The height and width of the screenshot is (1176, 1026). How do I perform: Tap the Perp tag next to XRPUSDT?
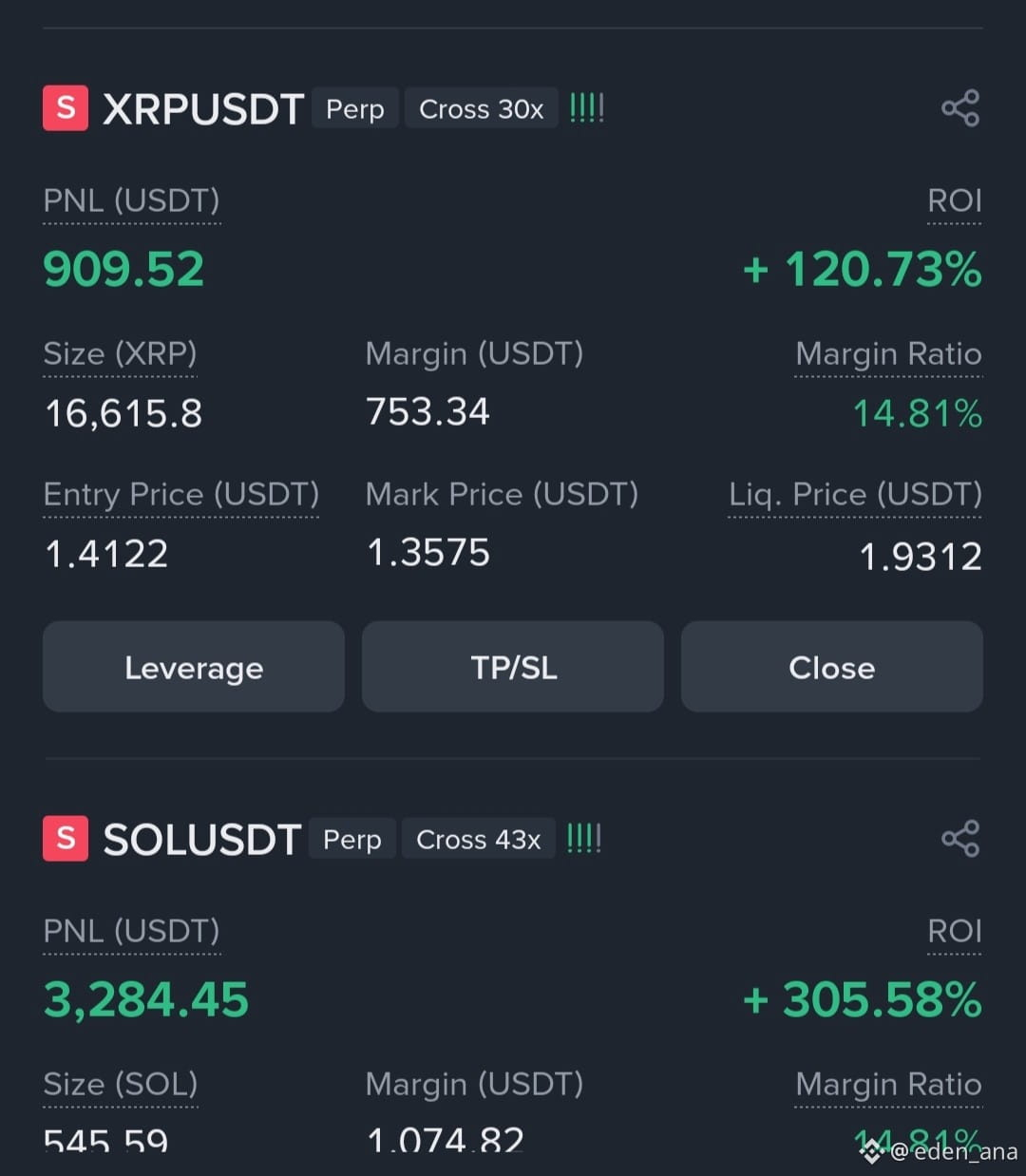tap(355, 109)
